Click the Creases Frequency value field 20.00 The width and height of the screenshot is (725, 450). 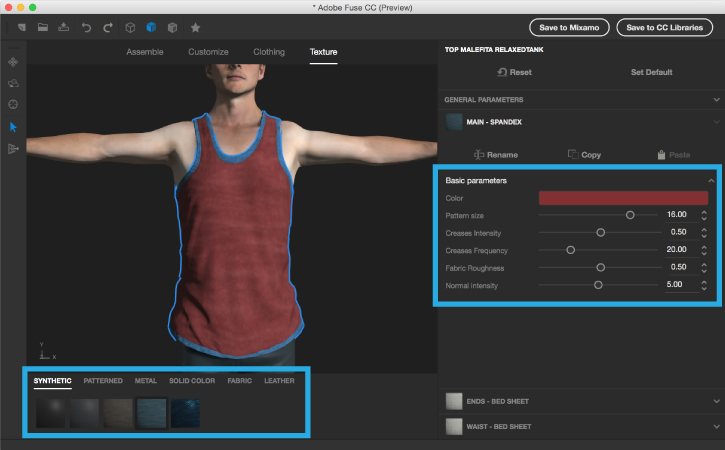[x=680, y=250]
